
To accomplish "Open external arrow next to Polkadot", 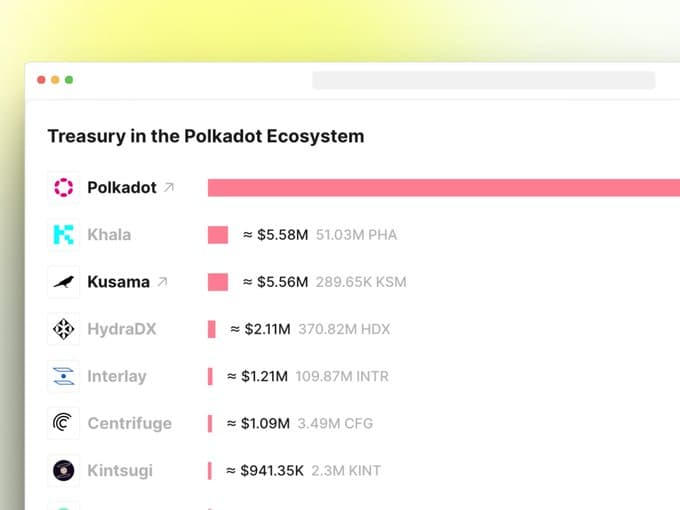I will click(x=169, y=187).
